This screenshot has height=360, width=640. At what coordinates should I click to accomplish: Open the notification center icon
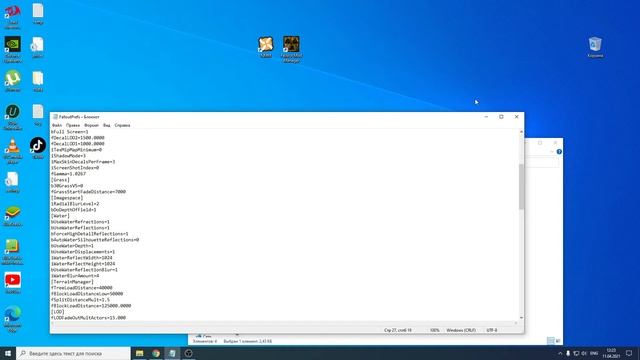click(629, 353)
